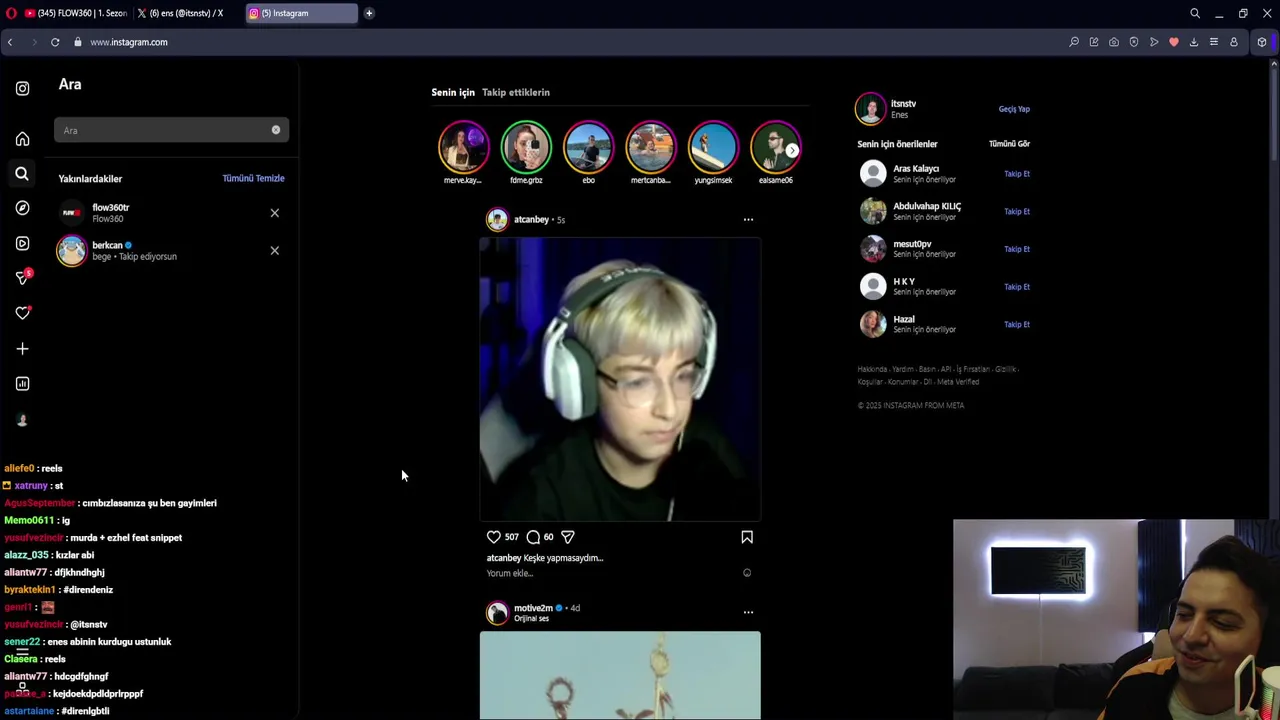Open a new browser tab with plus

pyautogui.click(x=369, y=13)
